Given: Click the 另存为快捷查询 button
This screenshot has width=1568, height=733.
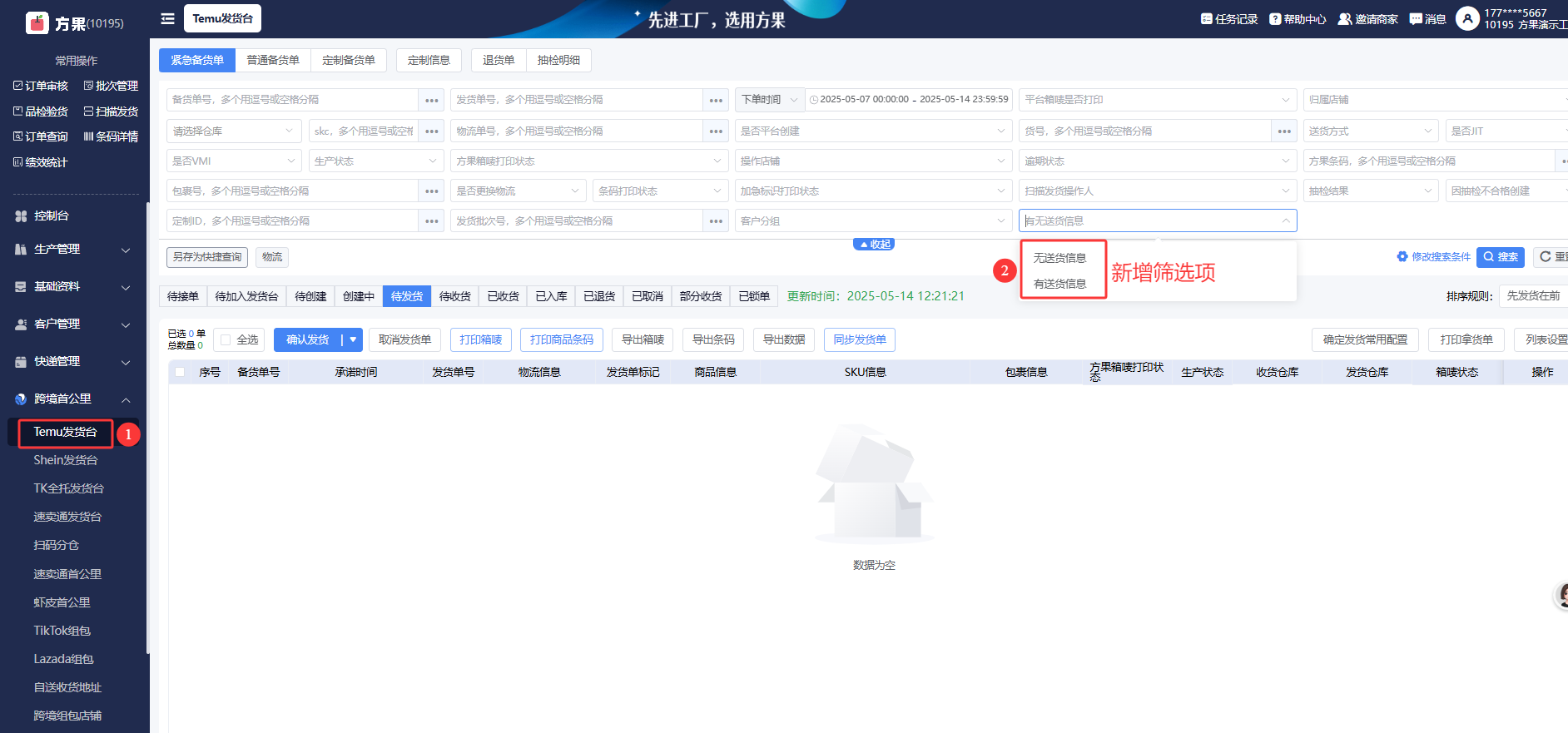Looking at the screenshot, I should tap(207, 257).
